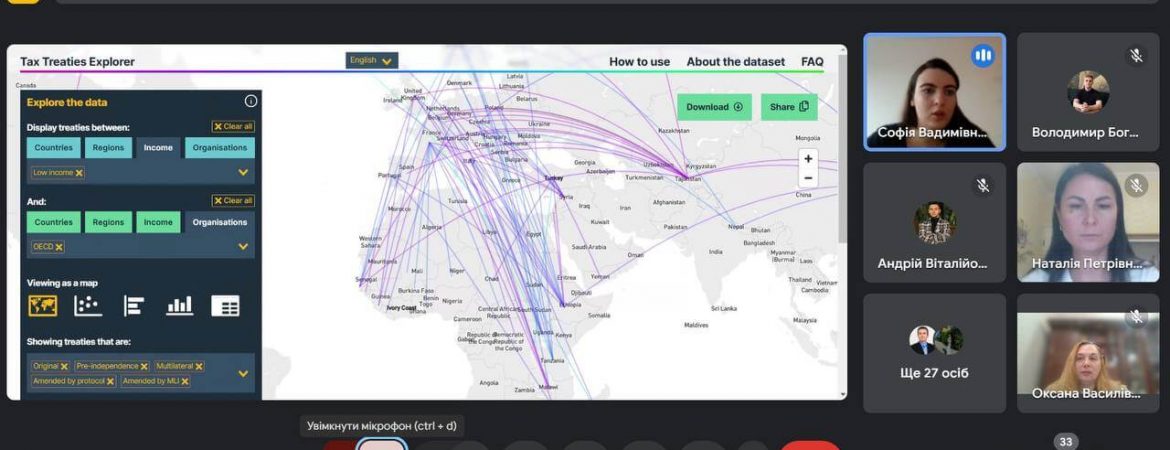1170x450 pixels.
Task: Remove the Original treaty filter tag
Action: (x=64, y=366)
